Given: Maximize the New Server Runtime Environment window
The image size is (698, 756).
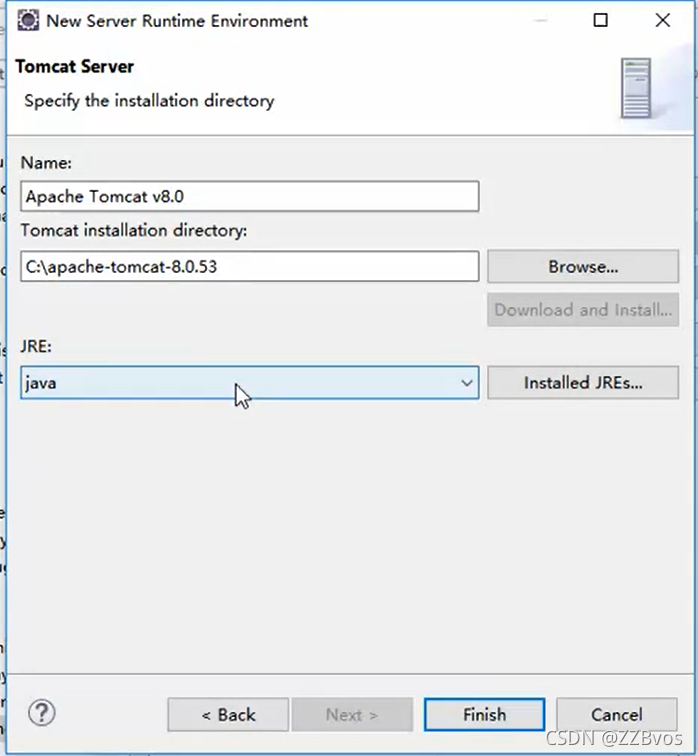Looking at the screenshot, I should coord(600,20).
